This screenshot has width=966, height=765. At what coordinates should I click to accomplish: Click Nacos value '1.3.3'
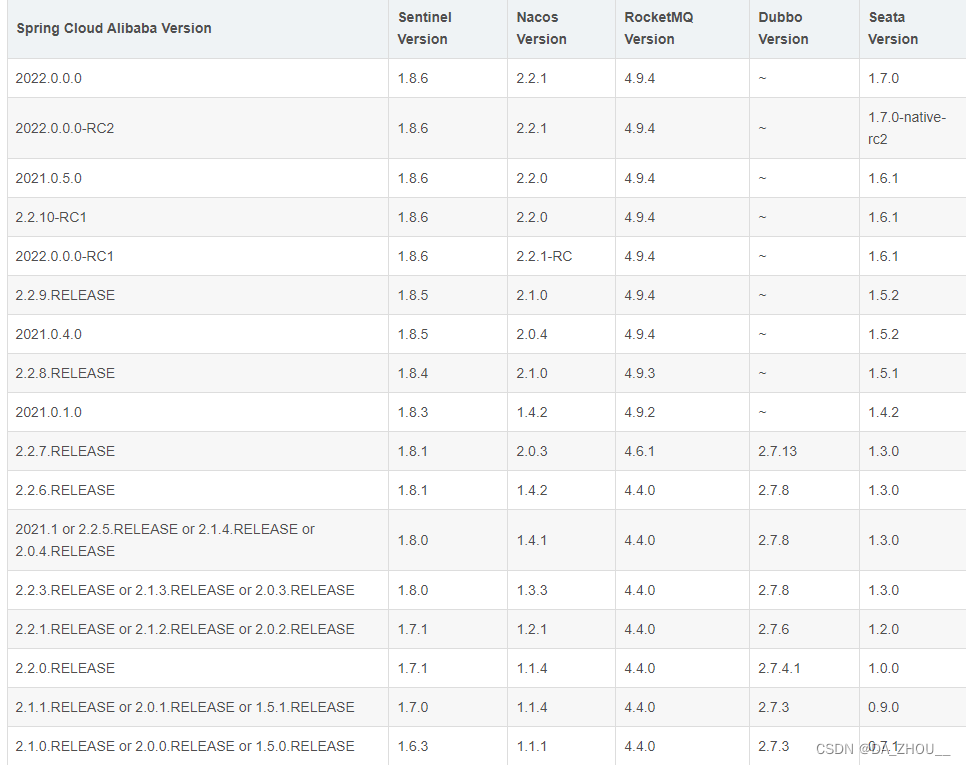click(532, 590)
